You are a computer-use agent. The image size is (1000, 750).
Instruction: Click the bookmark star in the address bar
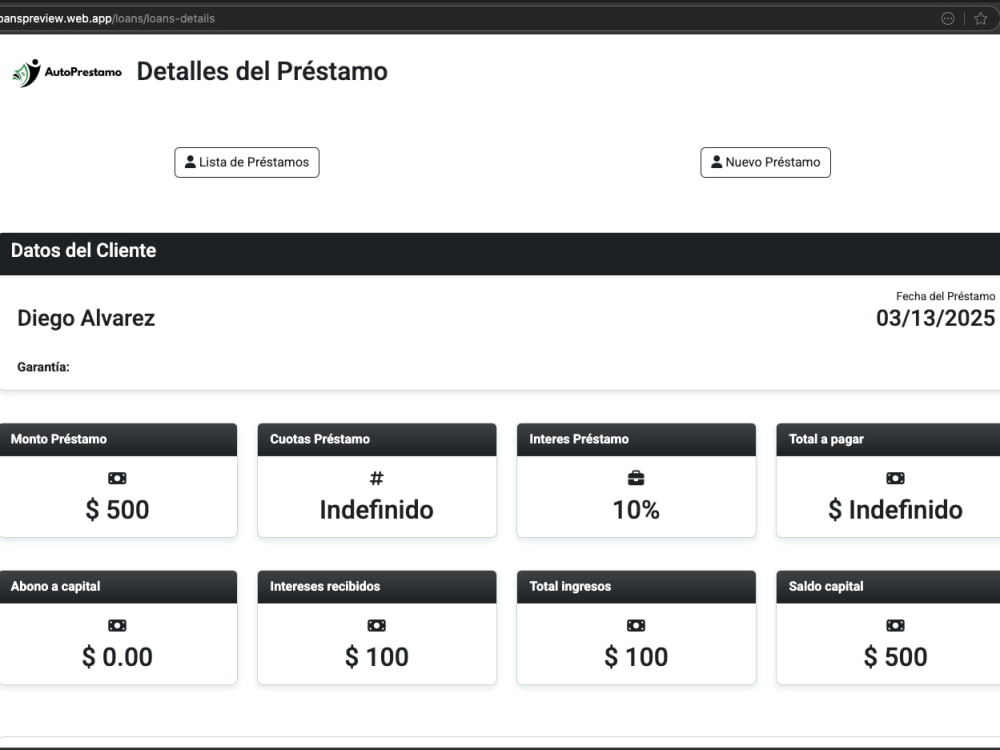(x=981, y=18)
